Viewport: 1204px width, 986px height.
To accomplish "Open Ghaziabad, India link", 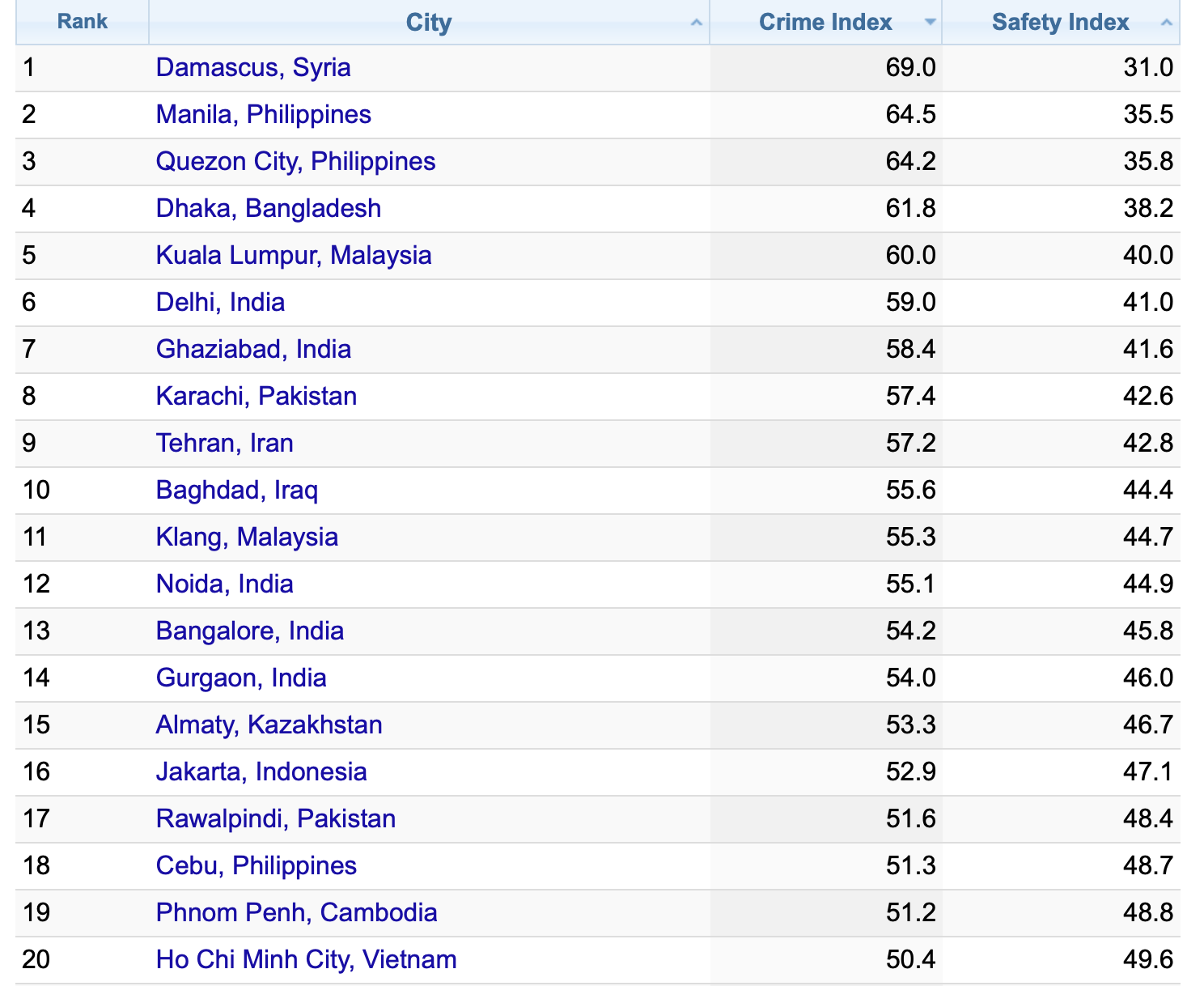I will [x=253, y=349].
